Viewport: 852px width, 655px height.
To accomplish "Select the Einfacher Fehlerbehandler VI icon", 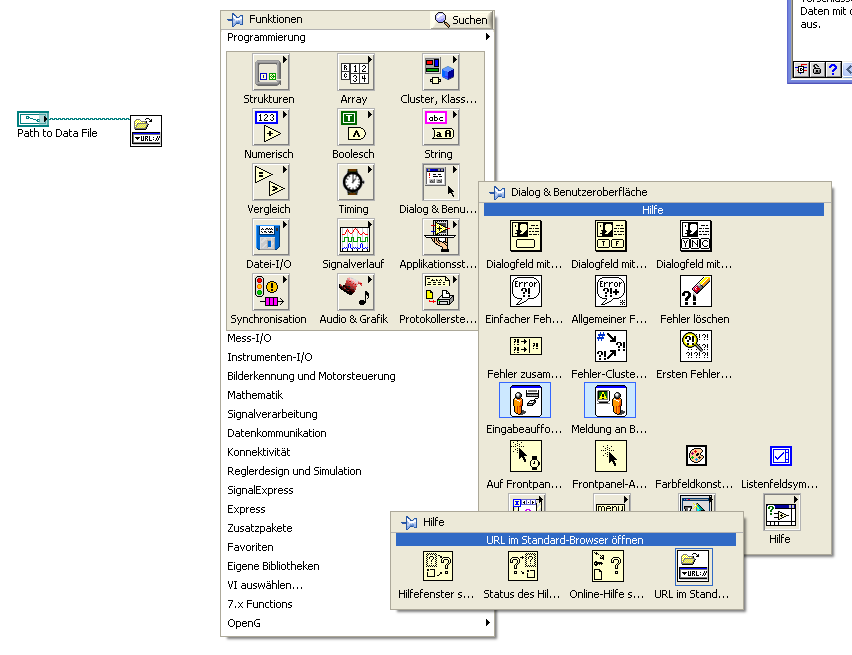I will tap(525, 291).
